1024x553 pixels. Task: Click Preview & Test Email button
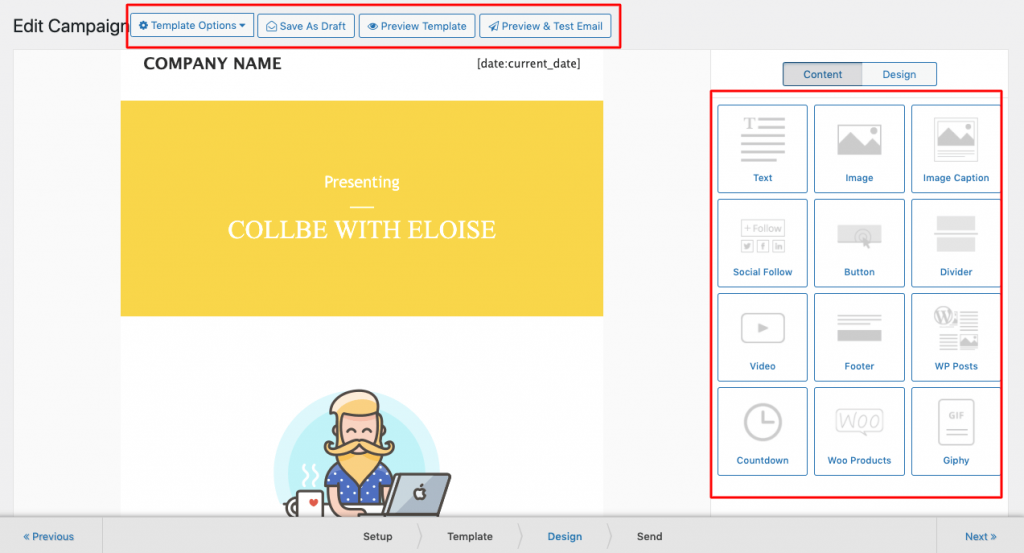[x=545, y=26]
